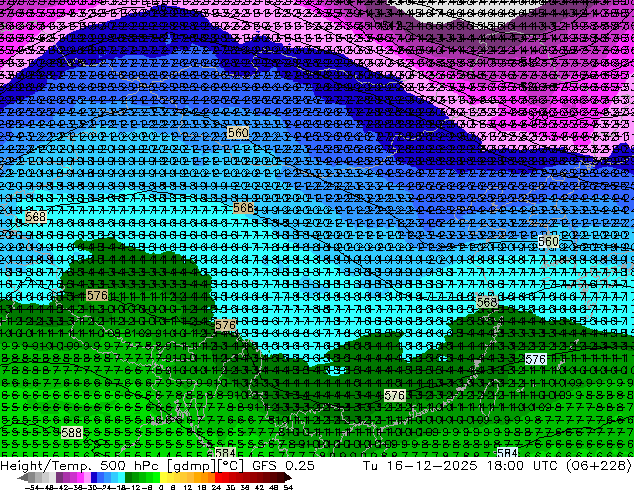Click the 'GFS 0.25' model label

pos(283,465)
